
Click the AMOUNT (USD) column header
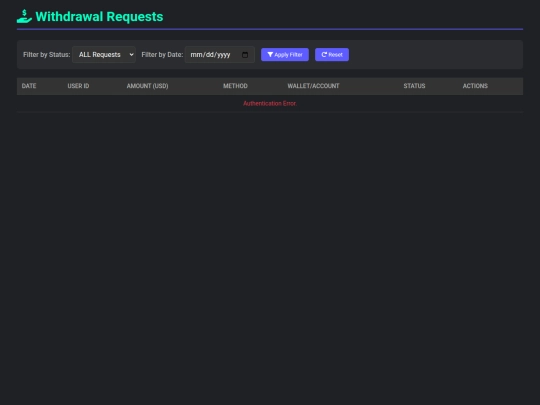147,86
